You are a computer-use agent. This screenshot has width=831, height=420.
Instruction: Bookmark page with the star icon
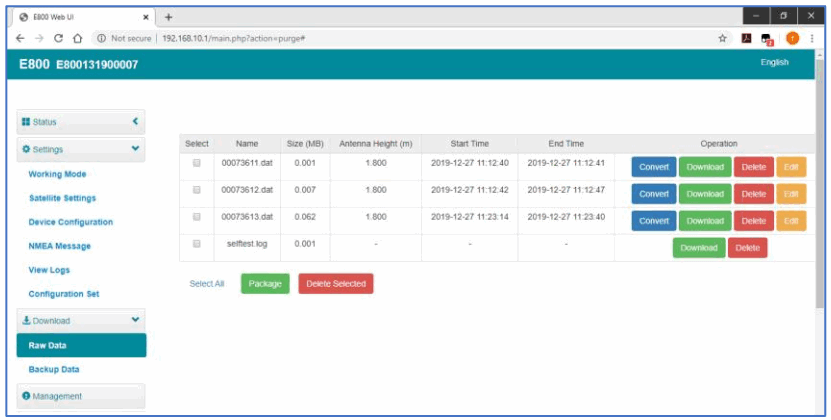click(722, 38)
